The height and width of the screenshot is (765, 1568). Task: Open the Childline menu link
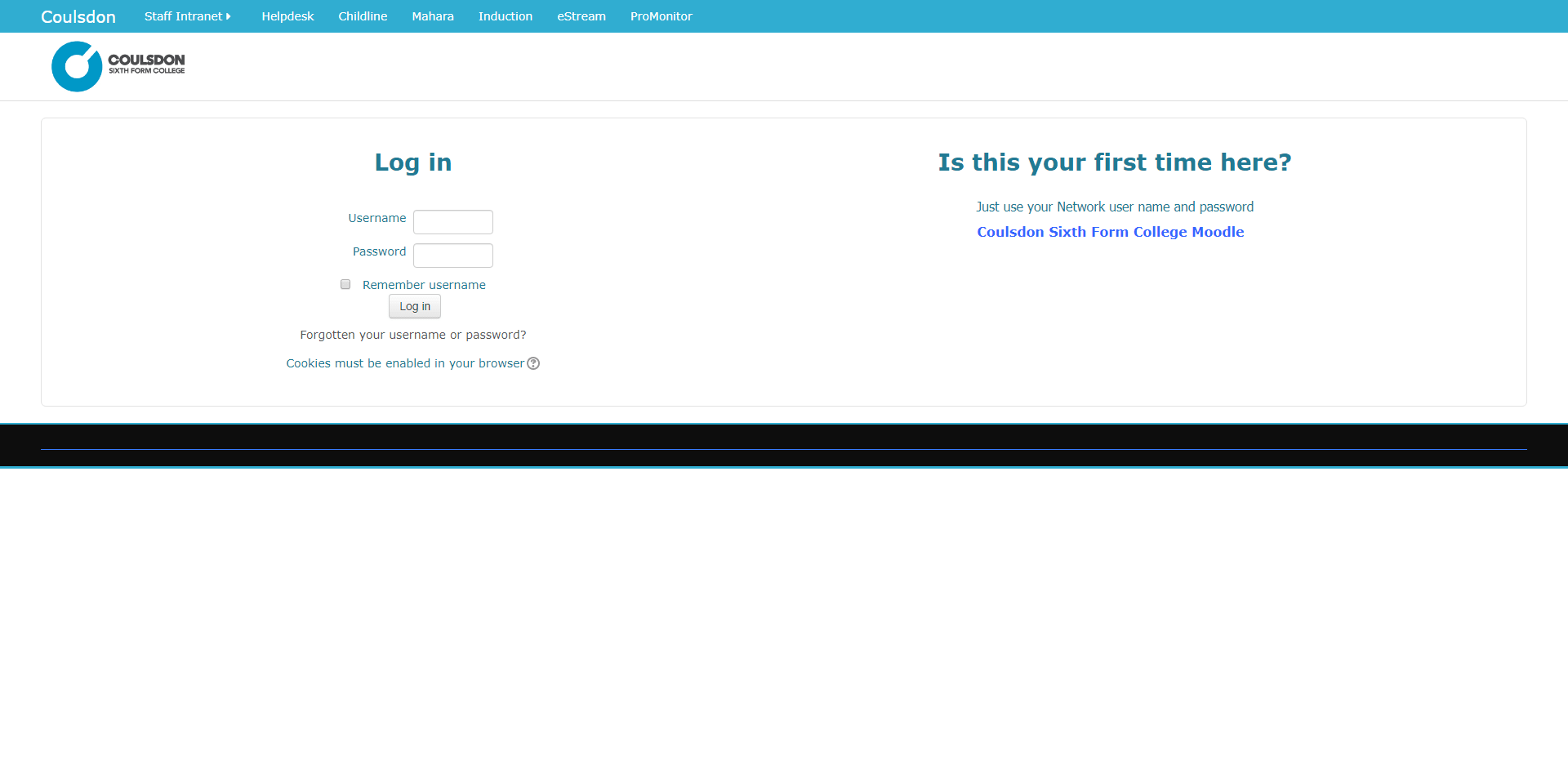[363, 16]
